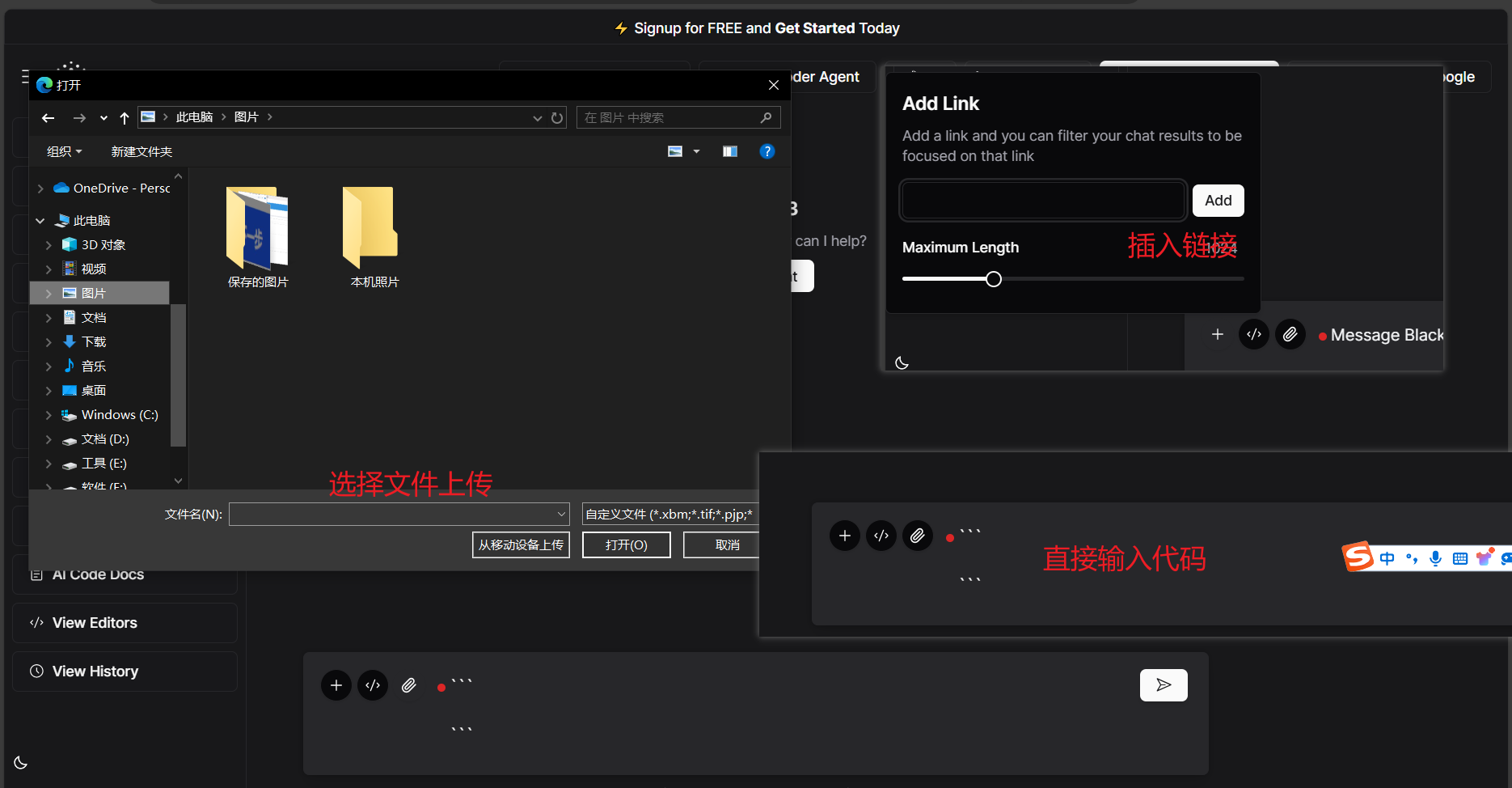This screenshot has height=788, width=1512.
Task: Open help with blue question icon
Action: (767, 151)
